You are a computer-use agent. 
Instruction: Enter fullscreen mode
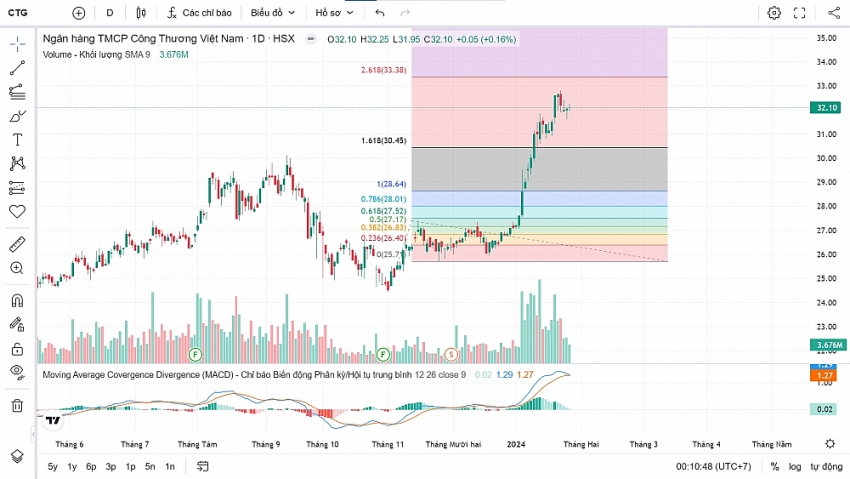(x=800, y=12)
